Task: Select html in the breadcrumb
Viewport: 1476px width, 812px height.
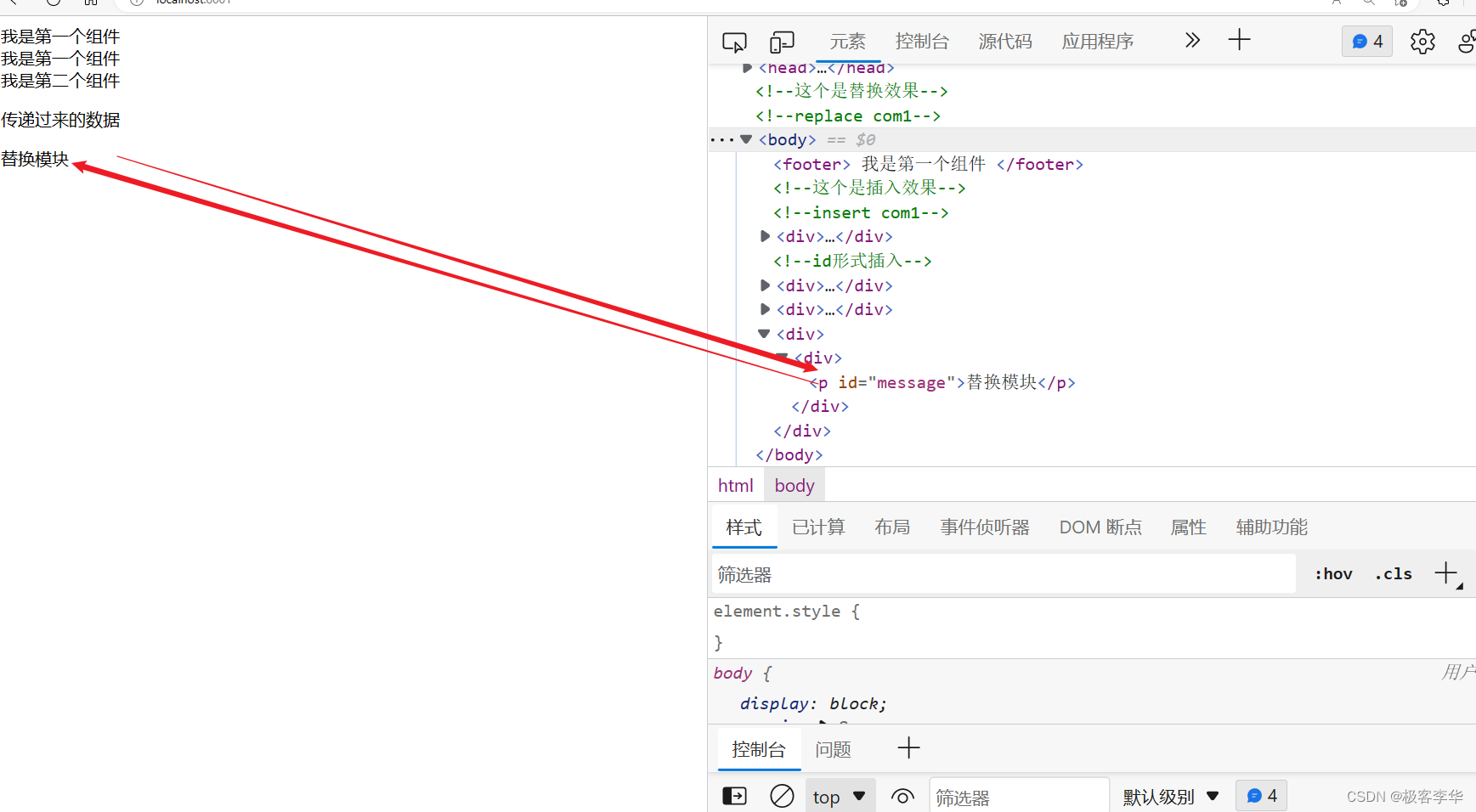Action: [x=736, y=485]
